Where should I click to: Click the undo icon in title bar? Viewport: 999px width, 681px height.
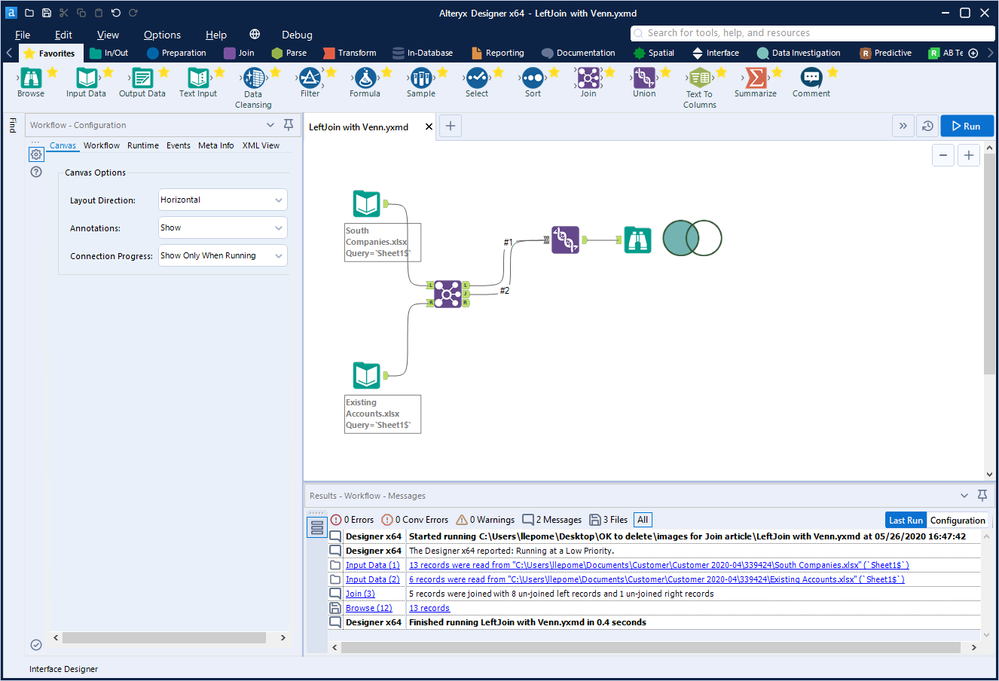click(115, 13)
